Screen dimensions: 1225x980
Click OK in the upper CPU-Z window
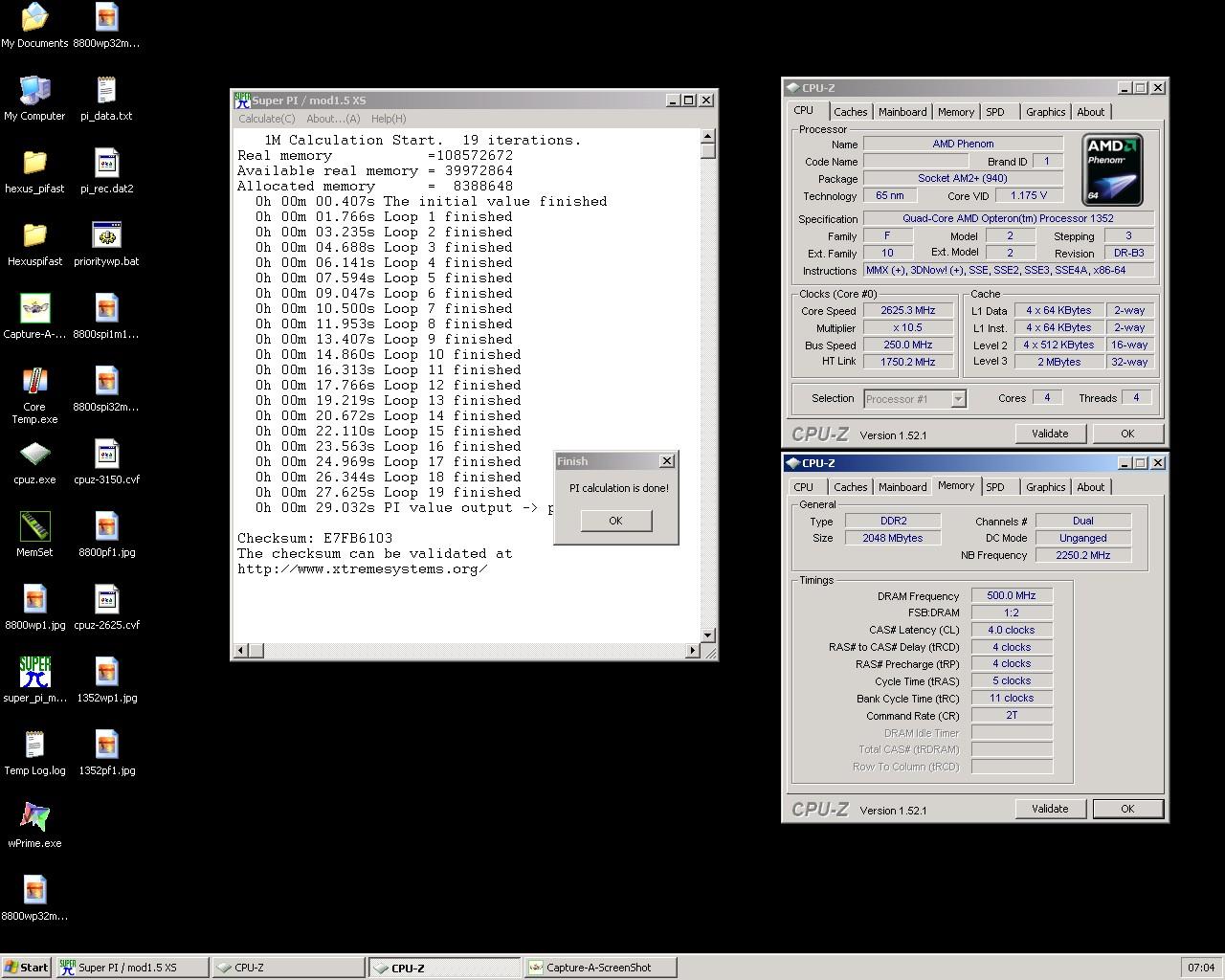click(x=1127, y=434)
